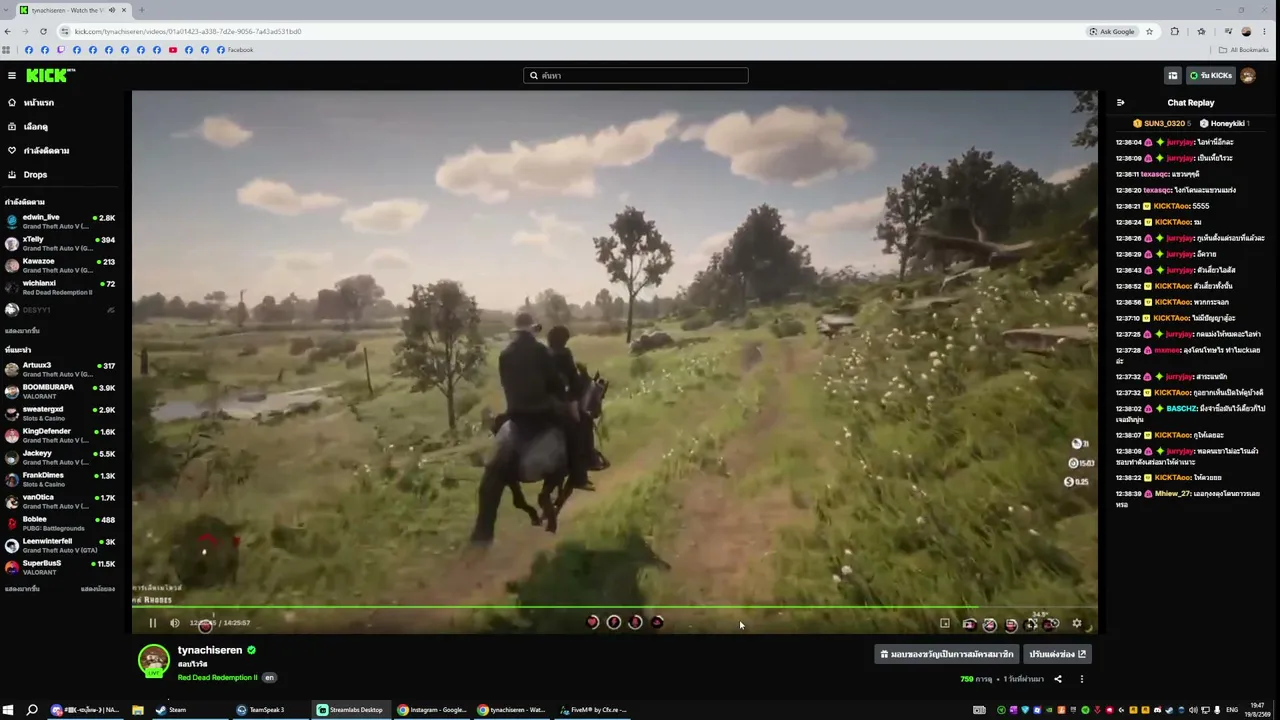Viewport: 1280px width, 720px height.
Task: Open Facebook bookmark in bookmarks bar
Action: (x=235, y=50)
